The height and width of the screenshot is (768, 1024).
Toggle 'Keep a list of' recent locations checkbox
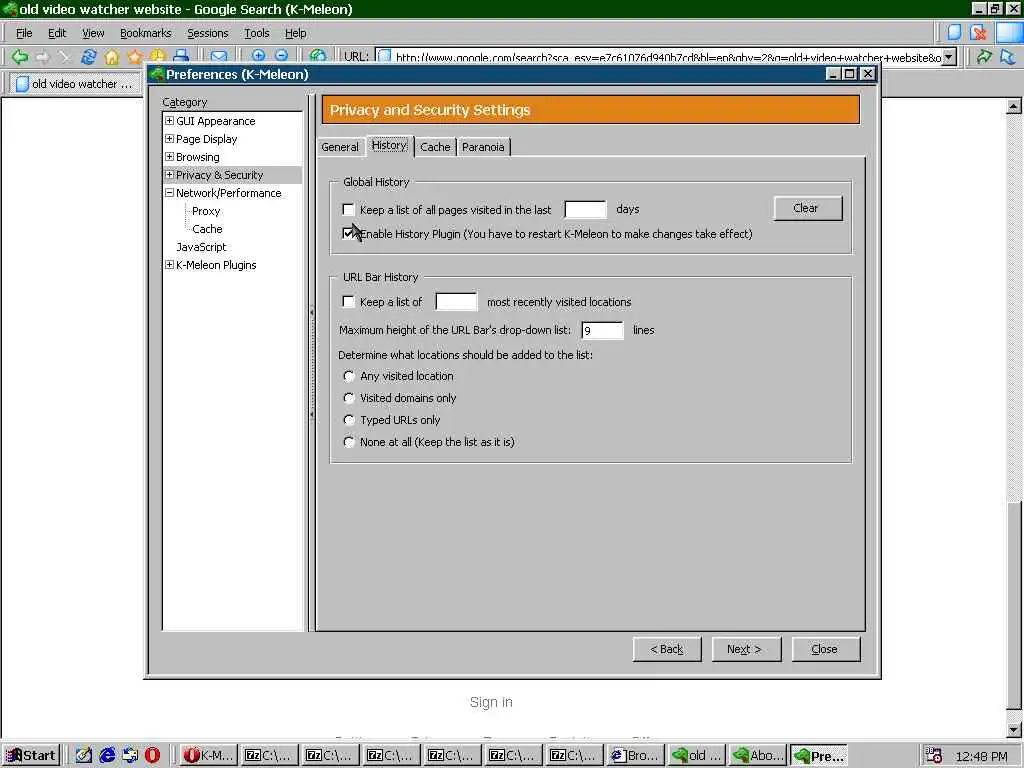coord(348,302)
